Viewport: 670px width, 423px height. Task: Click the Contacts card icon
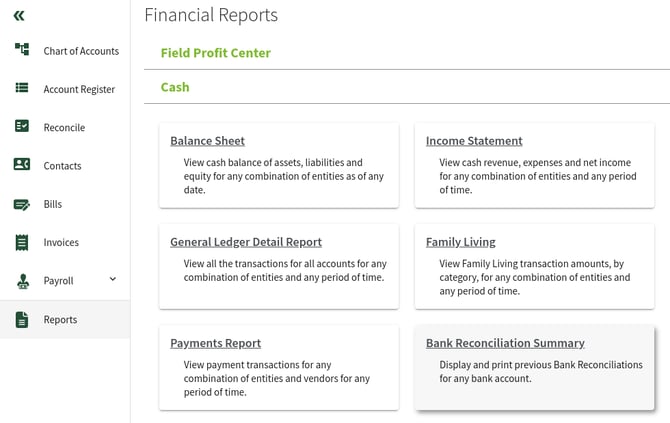[22, 165]
